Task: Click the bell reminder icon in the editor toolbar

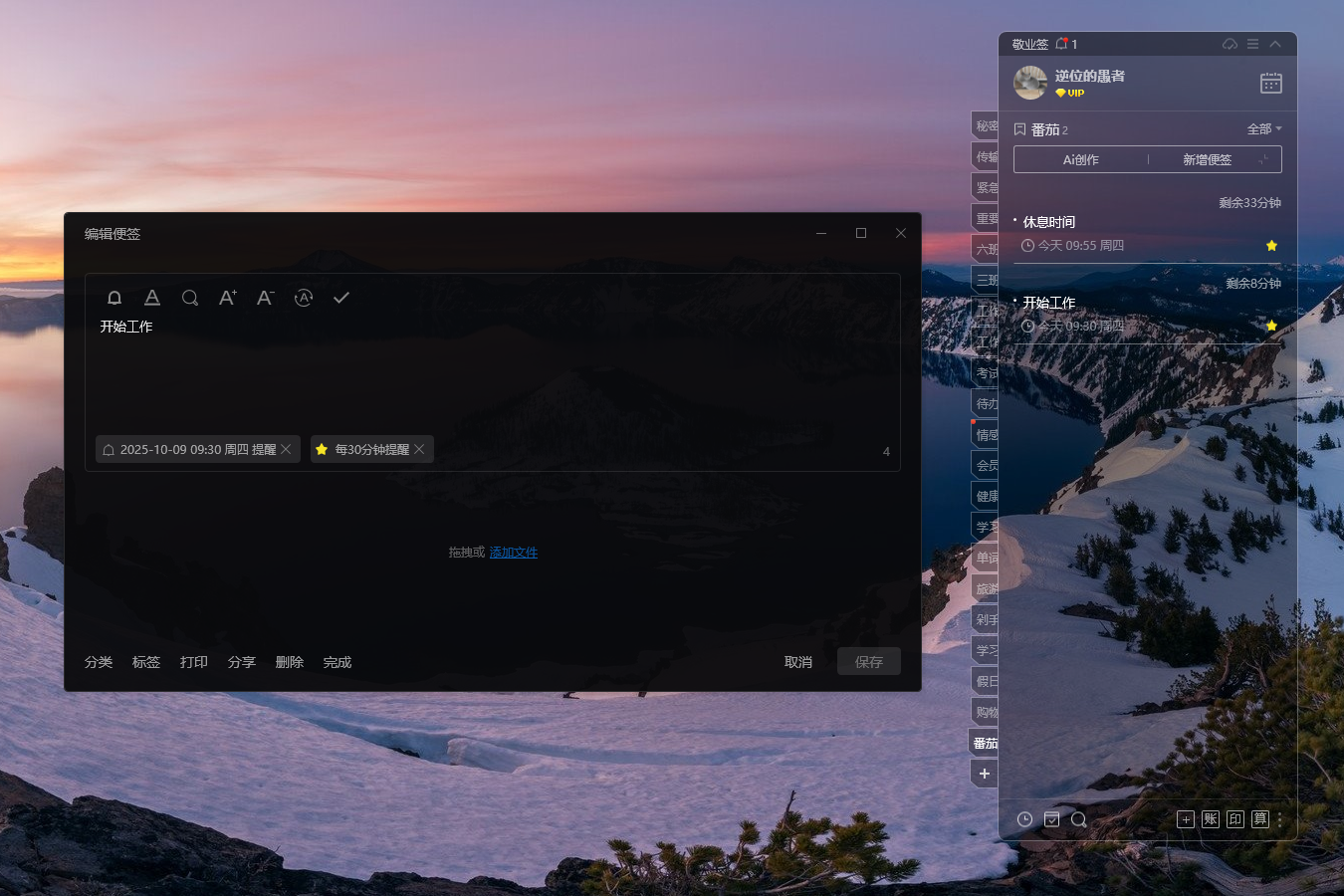Action: [x=114, y=298]
